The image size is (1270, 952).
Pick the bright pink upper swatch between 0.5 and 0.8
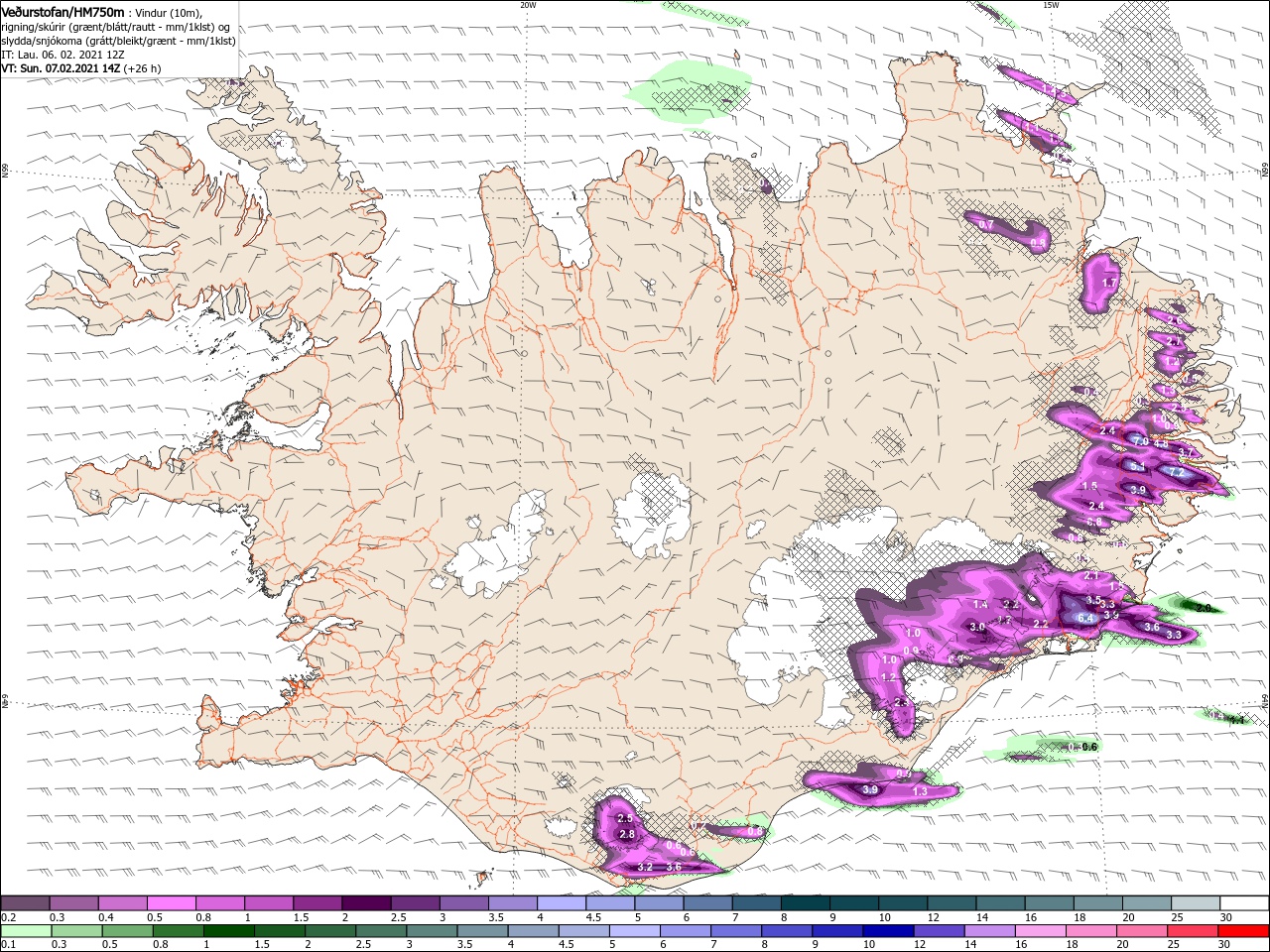pyautogui.click(x=172, y=903)
